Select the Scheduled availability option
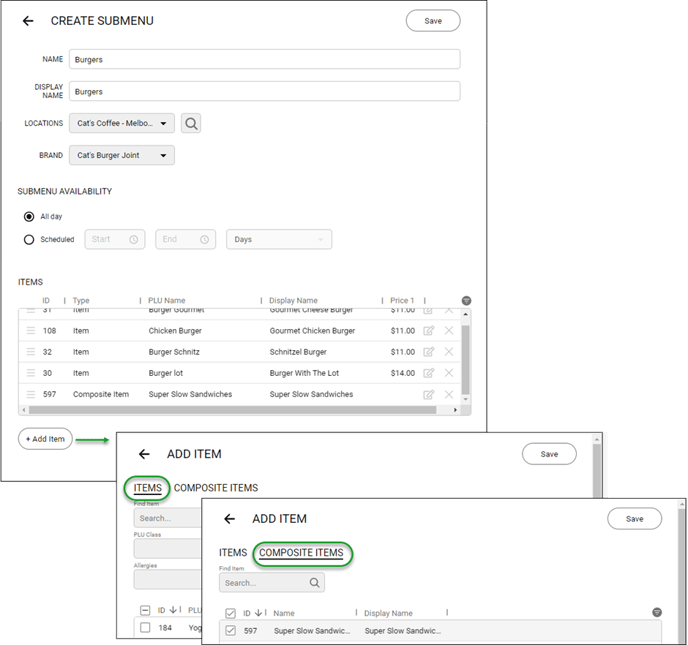The image size is (688, 645). (29, 240)
